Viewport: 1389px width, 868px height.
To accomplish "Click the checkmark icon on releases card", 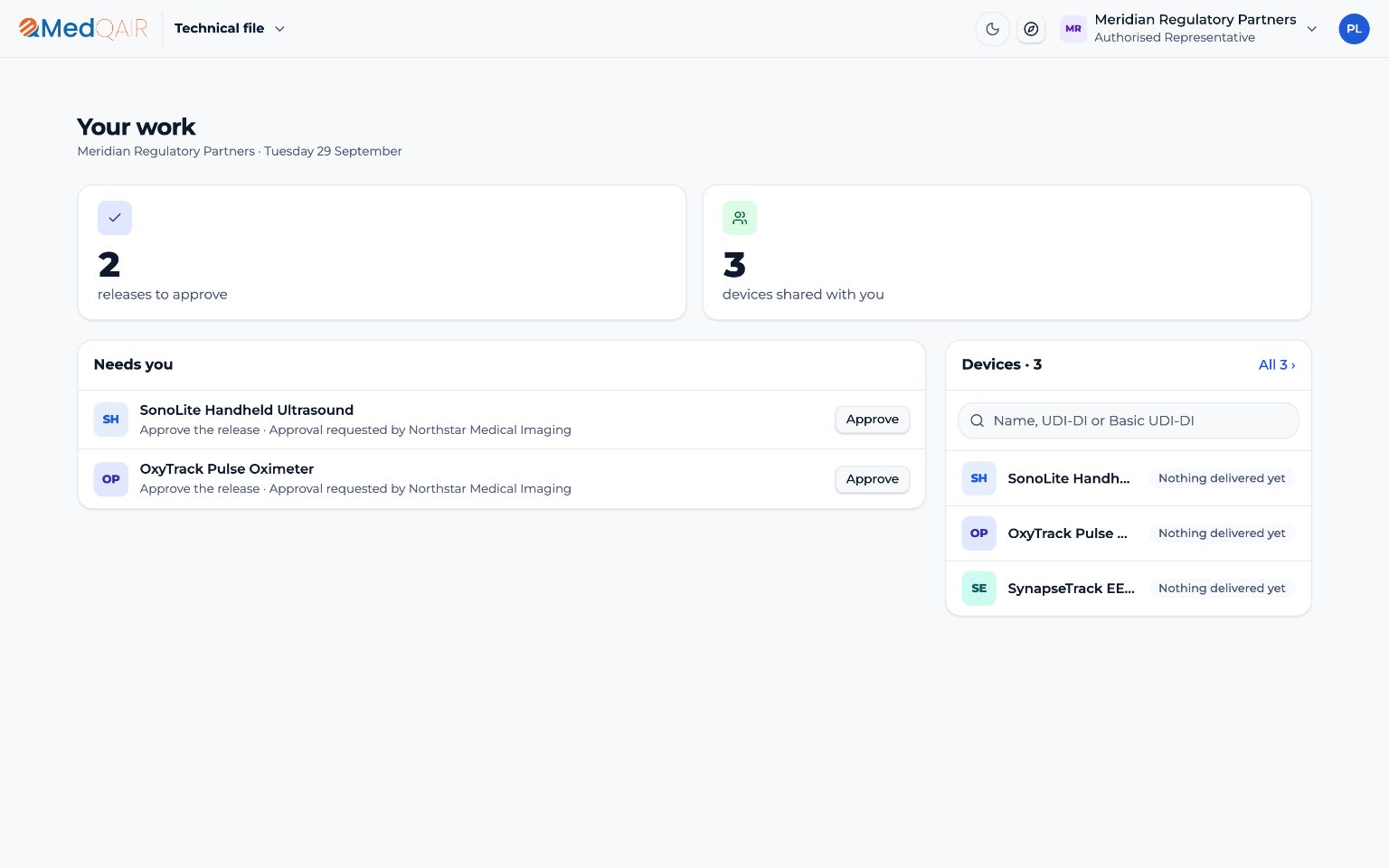I will (x=115, y=218).
